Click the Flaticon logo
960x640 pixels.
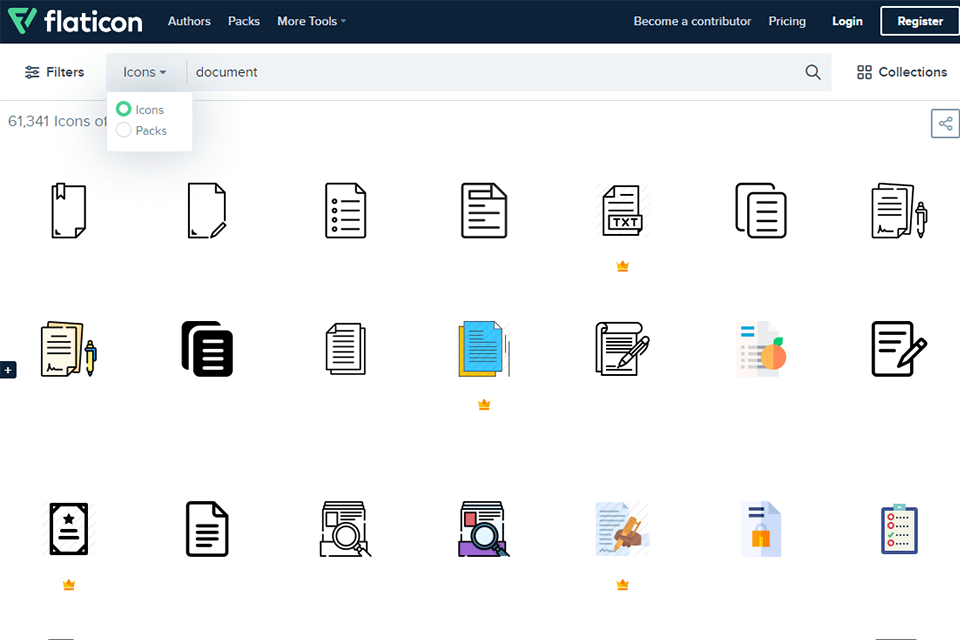coord(75,20)
